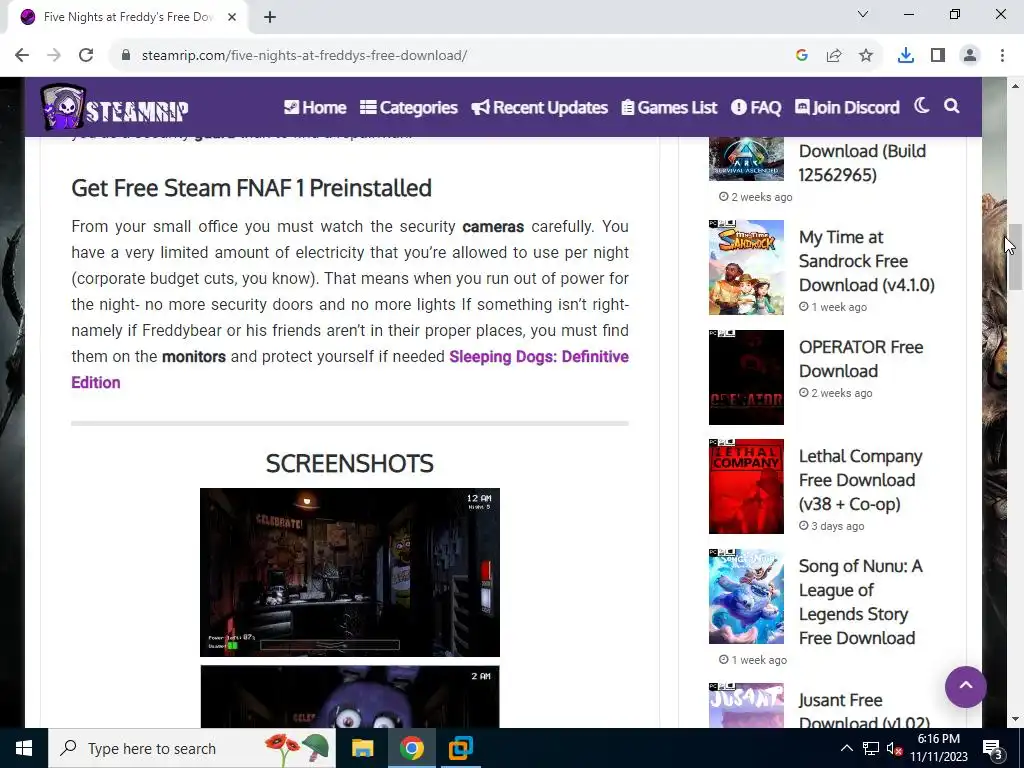The width and height of the screenshot is (1024, 768).
Task: Click My Time at Sandrock thumbnail
Action: pyautogui.click(x=746, y=267)
